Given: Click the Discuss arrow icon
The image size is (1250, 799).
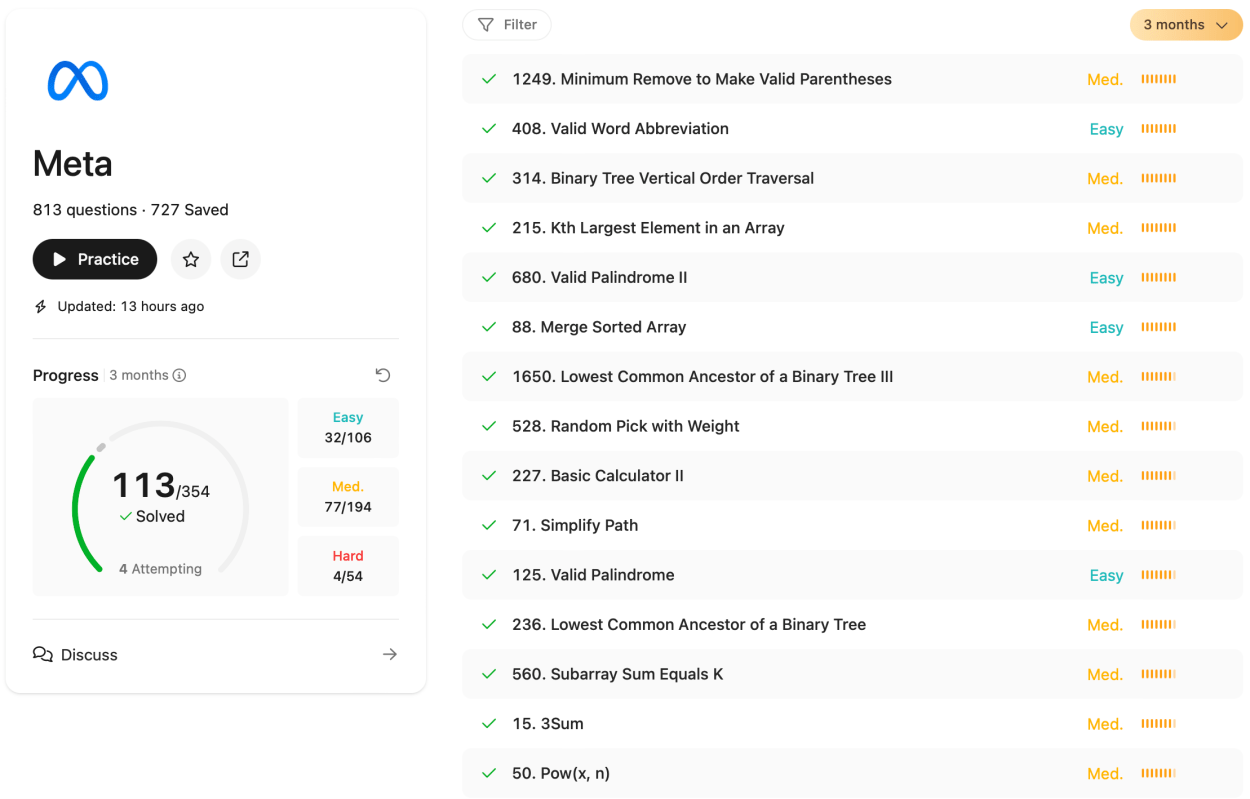Looking at the screenshot, I should tap(390, 654).
